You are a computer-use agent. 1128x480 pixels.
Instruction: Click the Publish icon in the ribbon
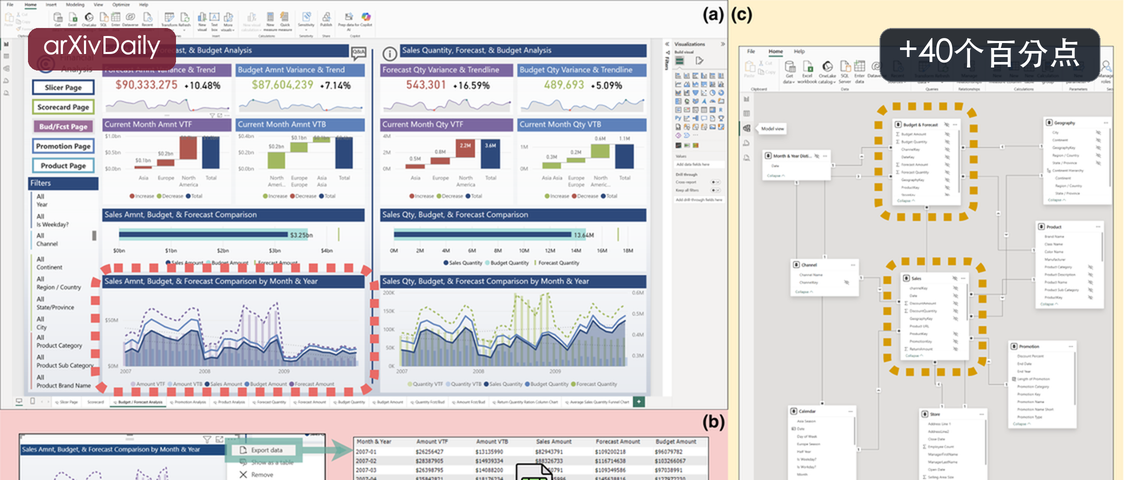[x=326, y=19]
